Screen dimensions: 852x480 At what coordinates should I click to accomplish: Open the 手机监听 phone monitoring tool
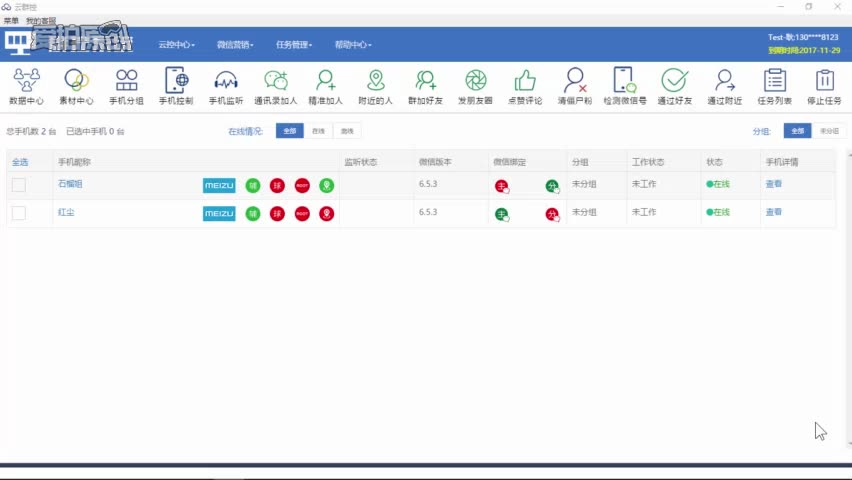tap(226, 86)
